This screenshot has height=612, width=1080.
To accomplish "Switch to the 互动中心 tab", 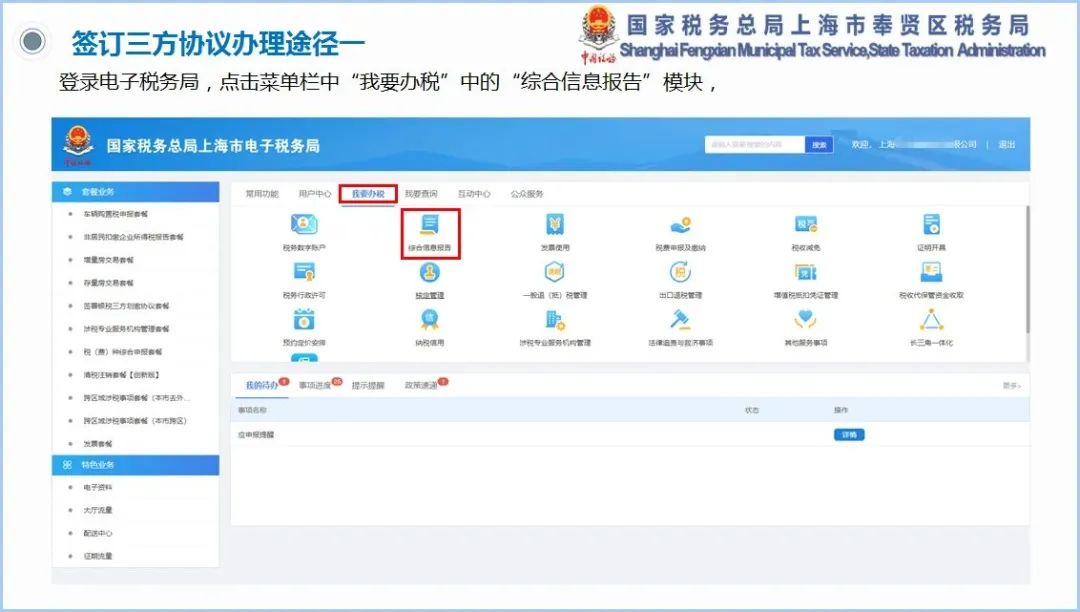I will tap(474, 194).
